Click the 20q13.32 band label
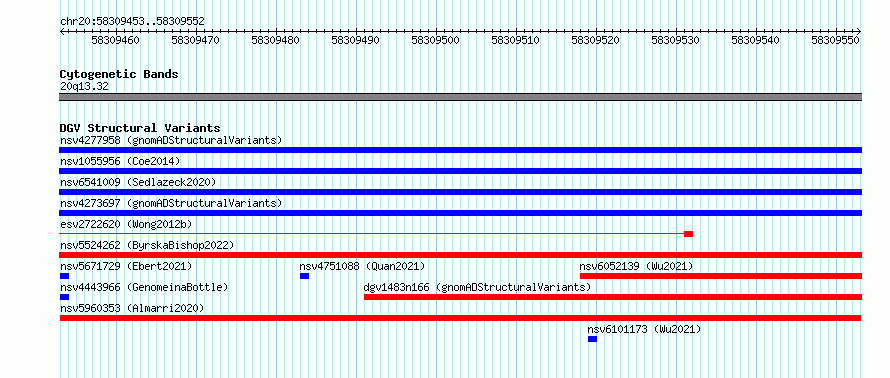Image resolution: width=890 pixels, height=378 pixels. click(x=84, y=86)
